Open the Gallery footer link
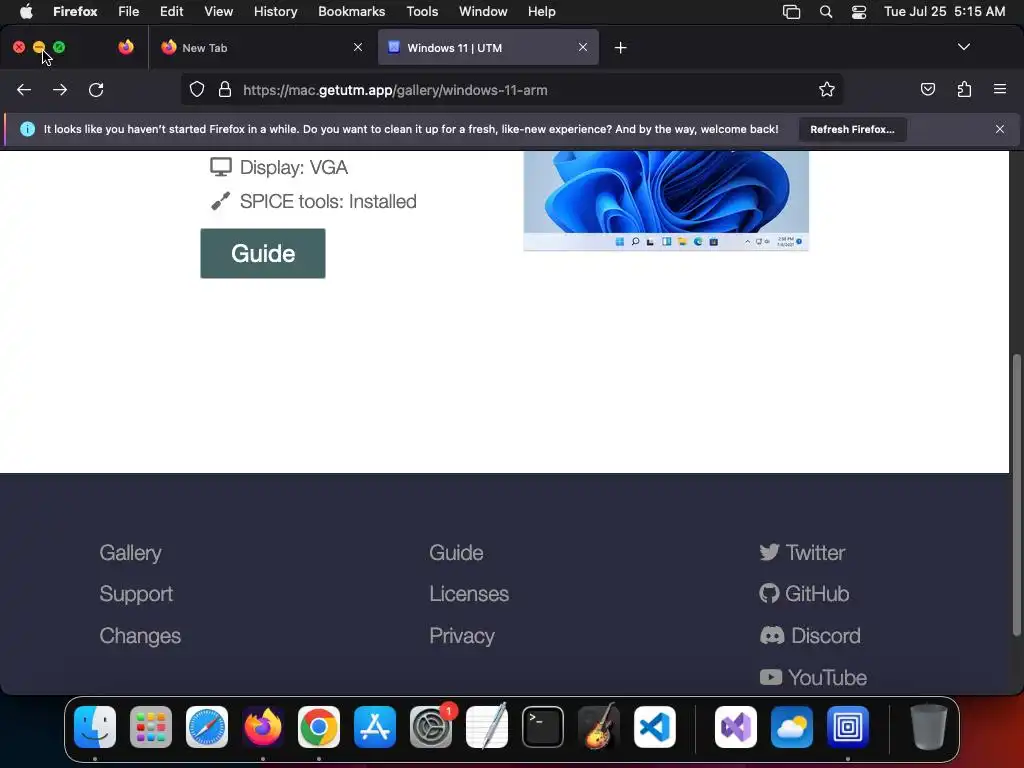1024x768 pixels. click(x=131, y=552)
